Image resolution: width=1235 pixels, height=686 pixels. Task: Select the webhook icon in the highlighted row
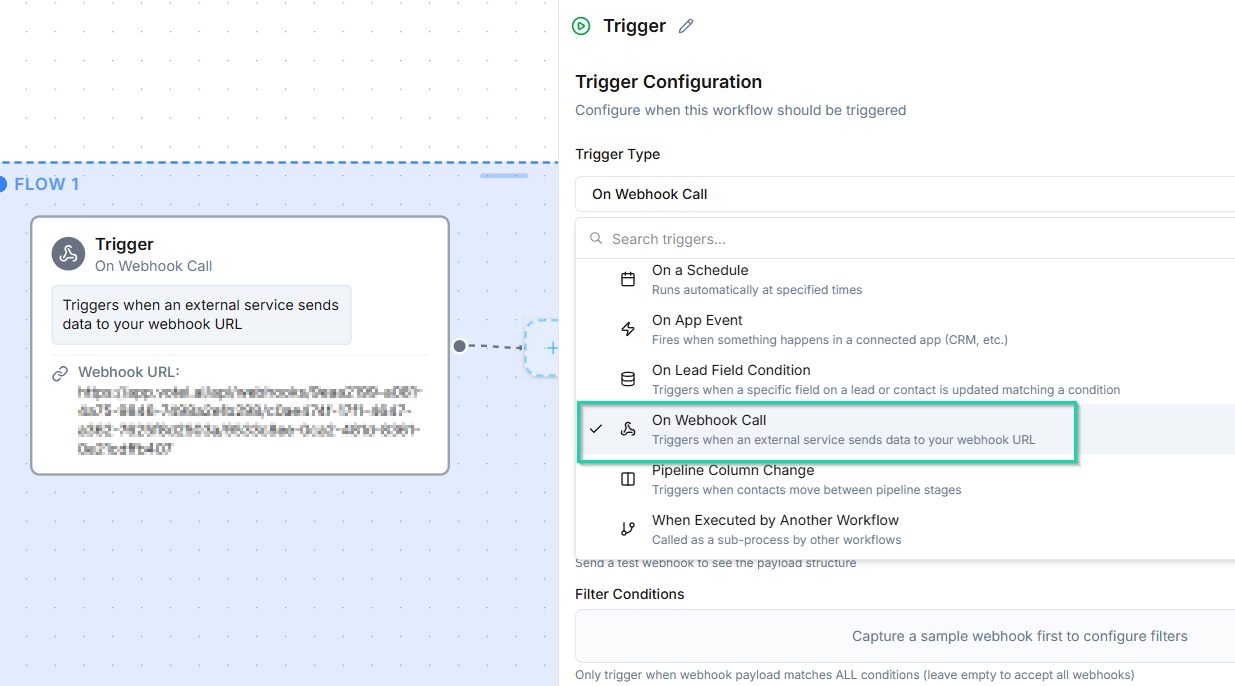630,428
